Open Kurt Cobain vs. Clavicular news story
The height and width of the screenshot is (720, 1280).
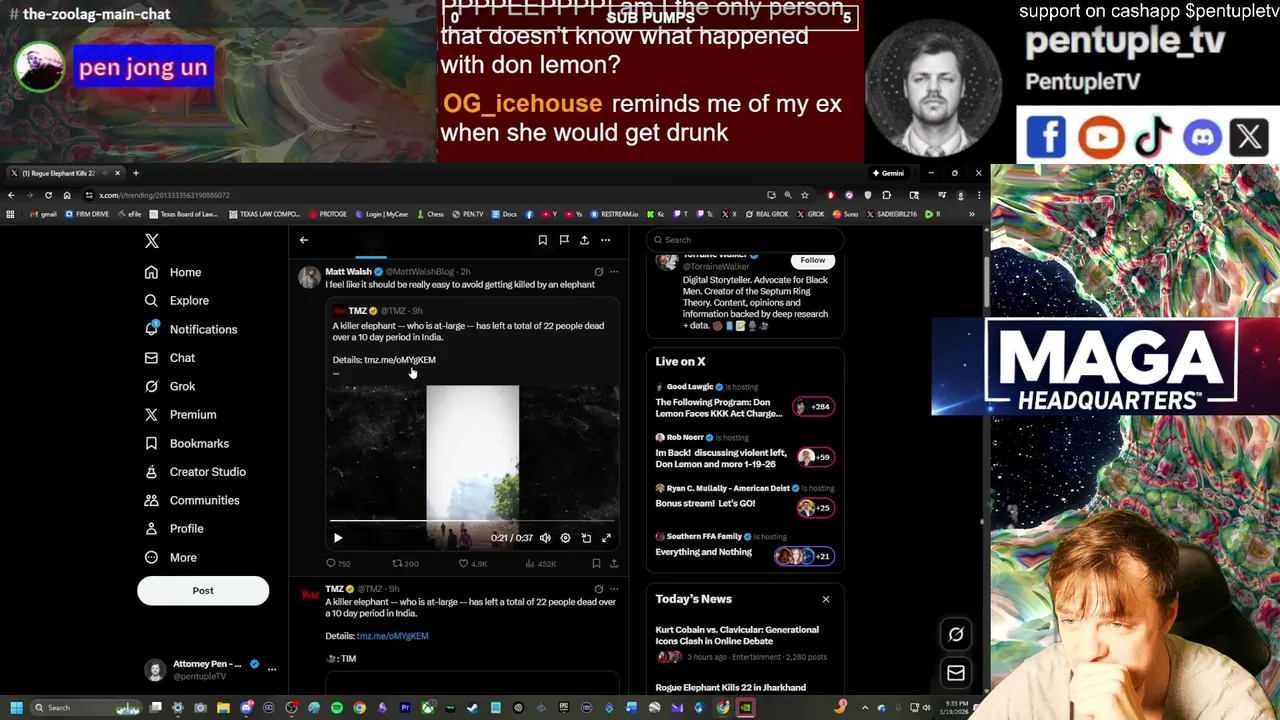(x=737, y=635)
